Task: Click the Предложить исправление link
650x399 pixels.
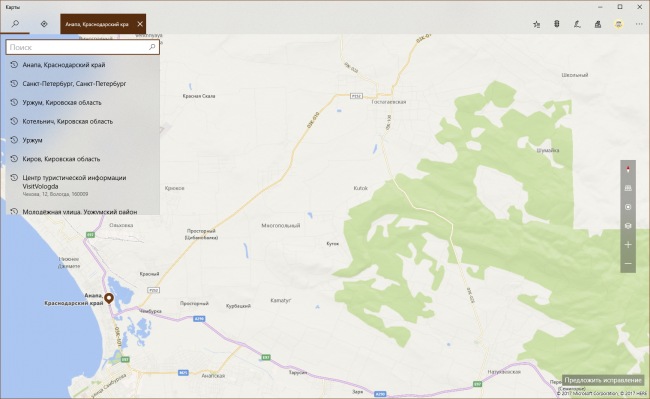Action: (x=603, y=380)
